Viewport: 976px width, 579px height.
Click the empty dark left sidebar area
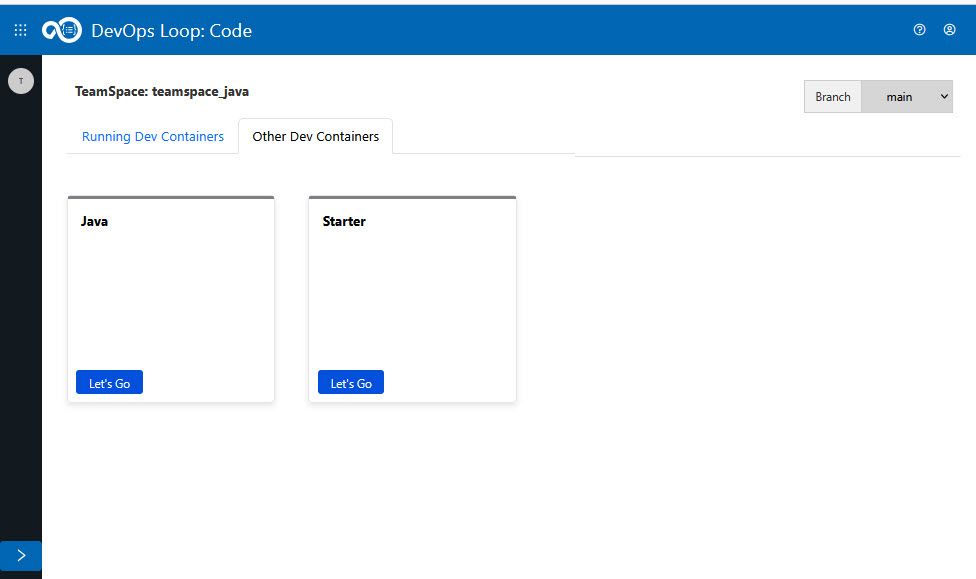(x=21, y=320)
